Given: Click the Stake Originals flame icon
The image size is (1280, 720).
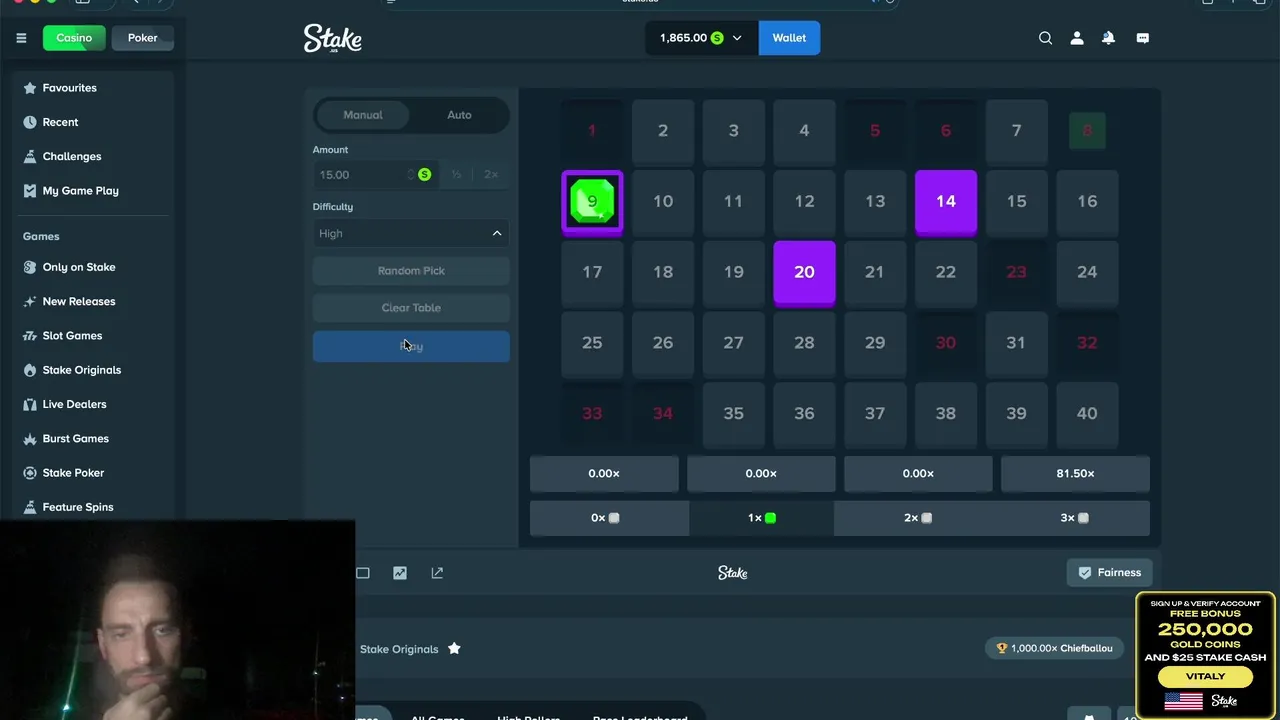Looking at the screenshot, I should click(30, 370).
